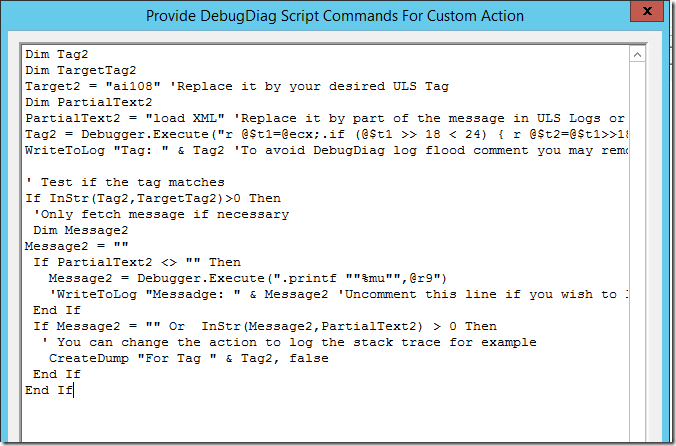Click the 'Message2 = ""' assignment line
The width and height of the screenshot is (676, 446).
(76, 246)
